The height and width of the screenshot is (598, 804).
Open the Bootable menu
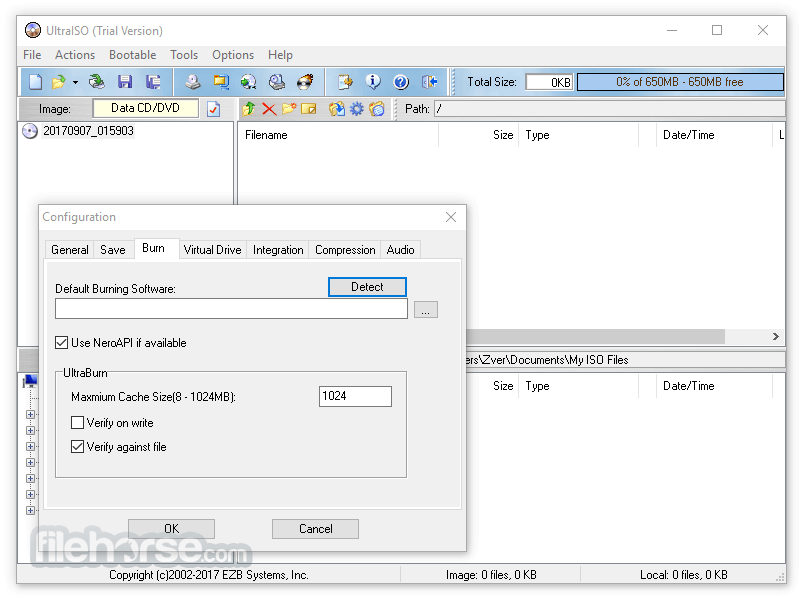(x=132, y=55)
